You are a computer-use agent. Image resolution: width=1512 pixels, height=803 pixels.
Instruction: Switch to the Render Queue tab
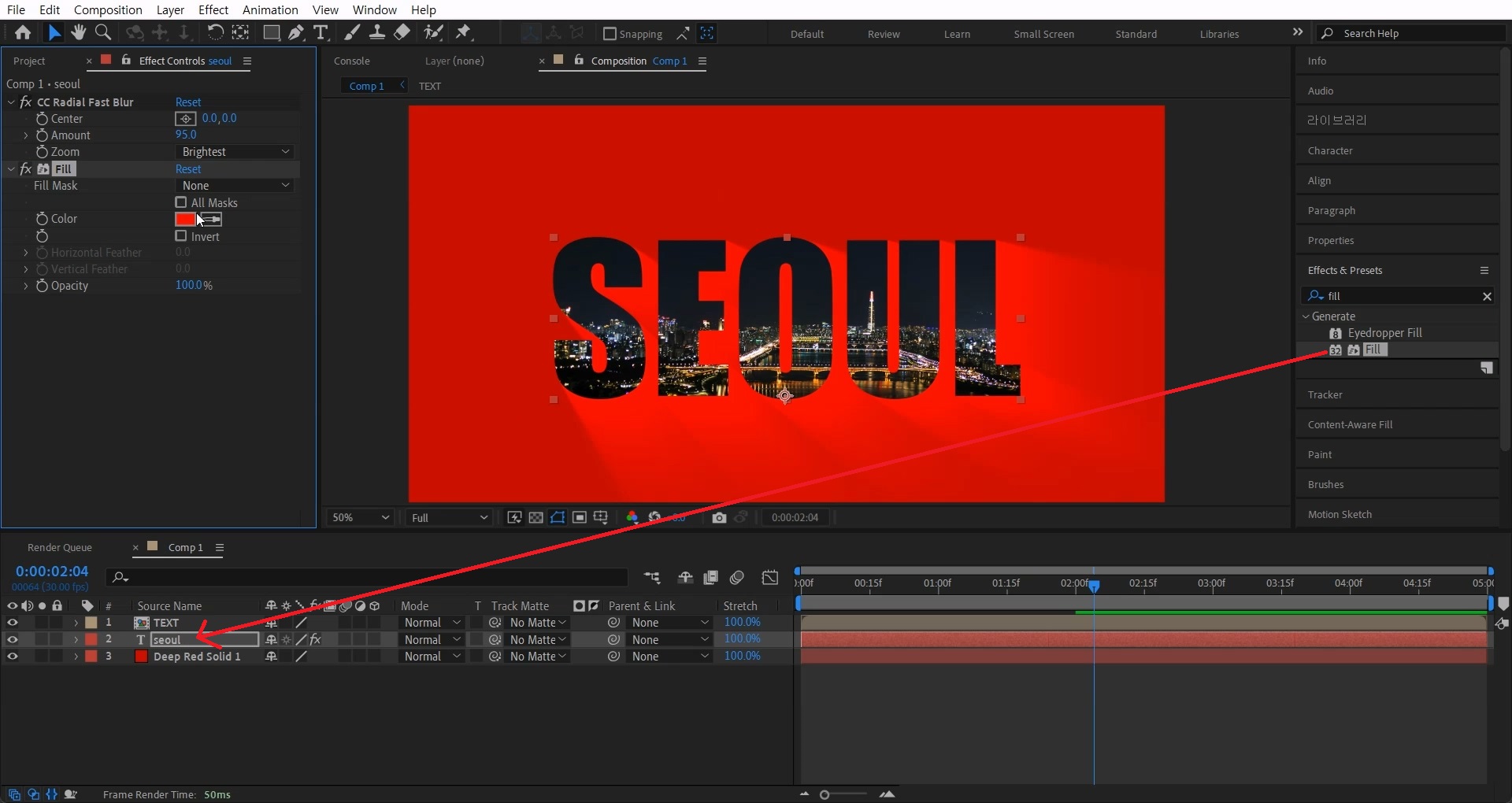point(60,547)
